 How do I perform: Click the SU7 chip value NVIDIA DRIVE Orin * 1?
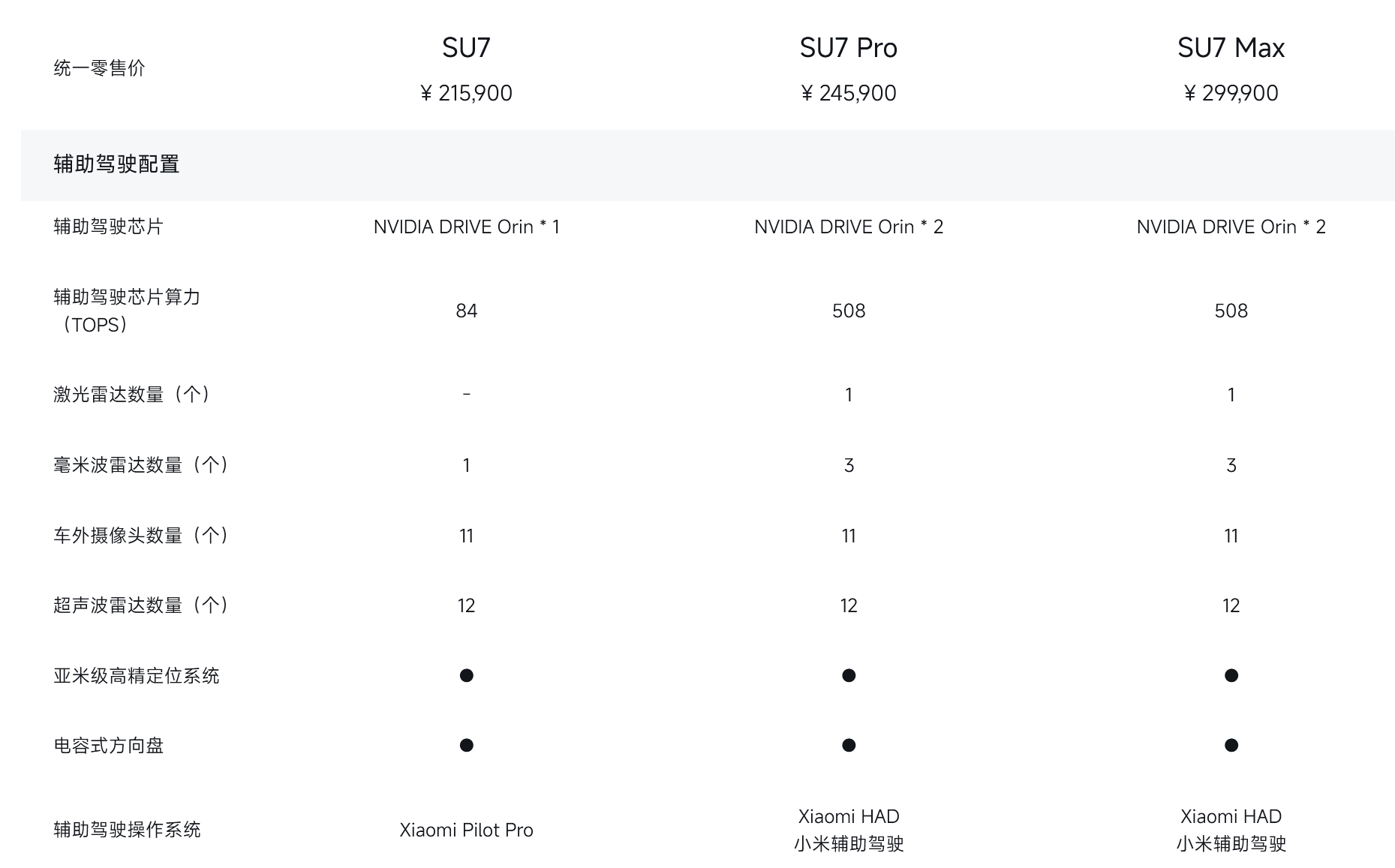[x=466, y=227]
